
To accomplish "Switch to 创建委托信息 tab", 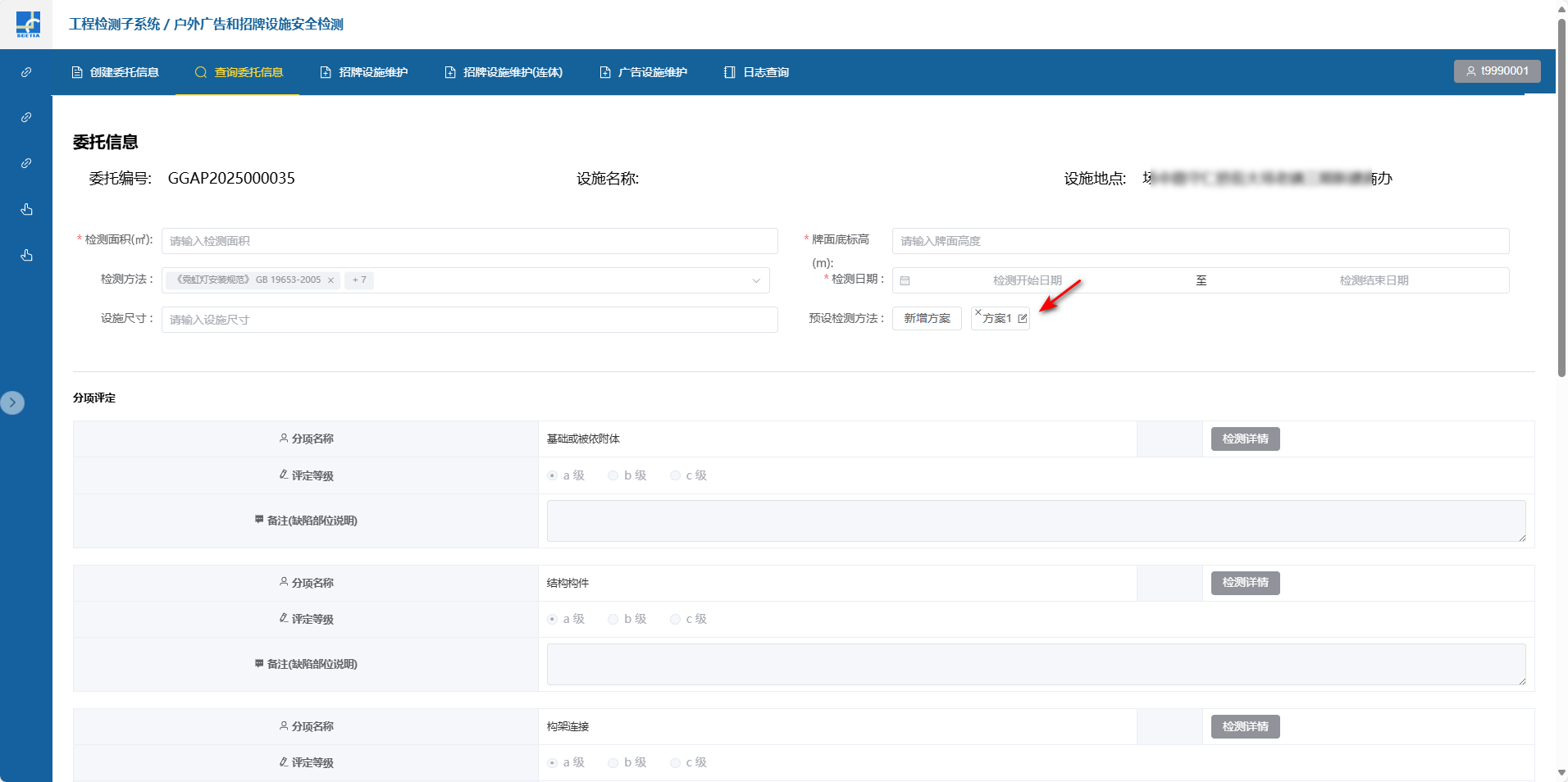I will tap(116, 72).
